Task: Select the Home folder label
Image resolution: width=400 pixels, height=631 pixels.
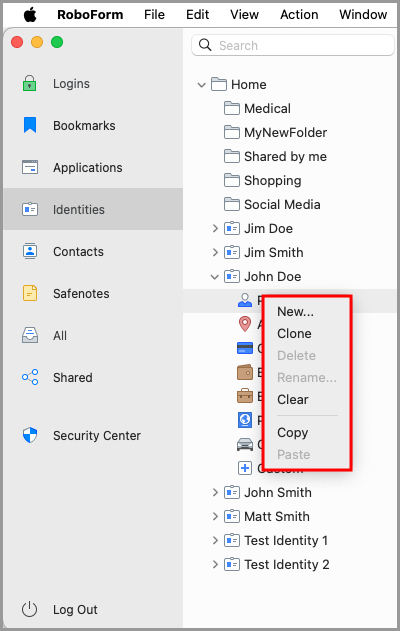Action: click(x=249, y=85)
